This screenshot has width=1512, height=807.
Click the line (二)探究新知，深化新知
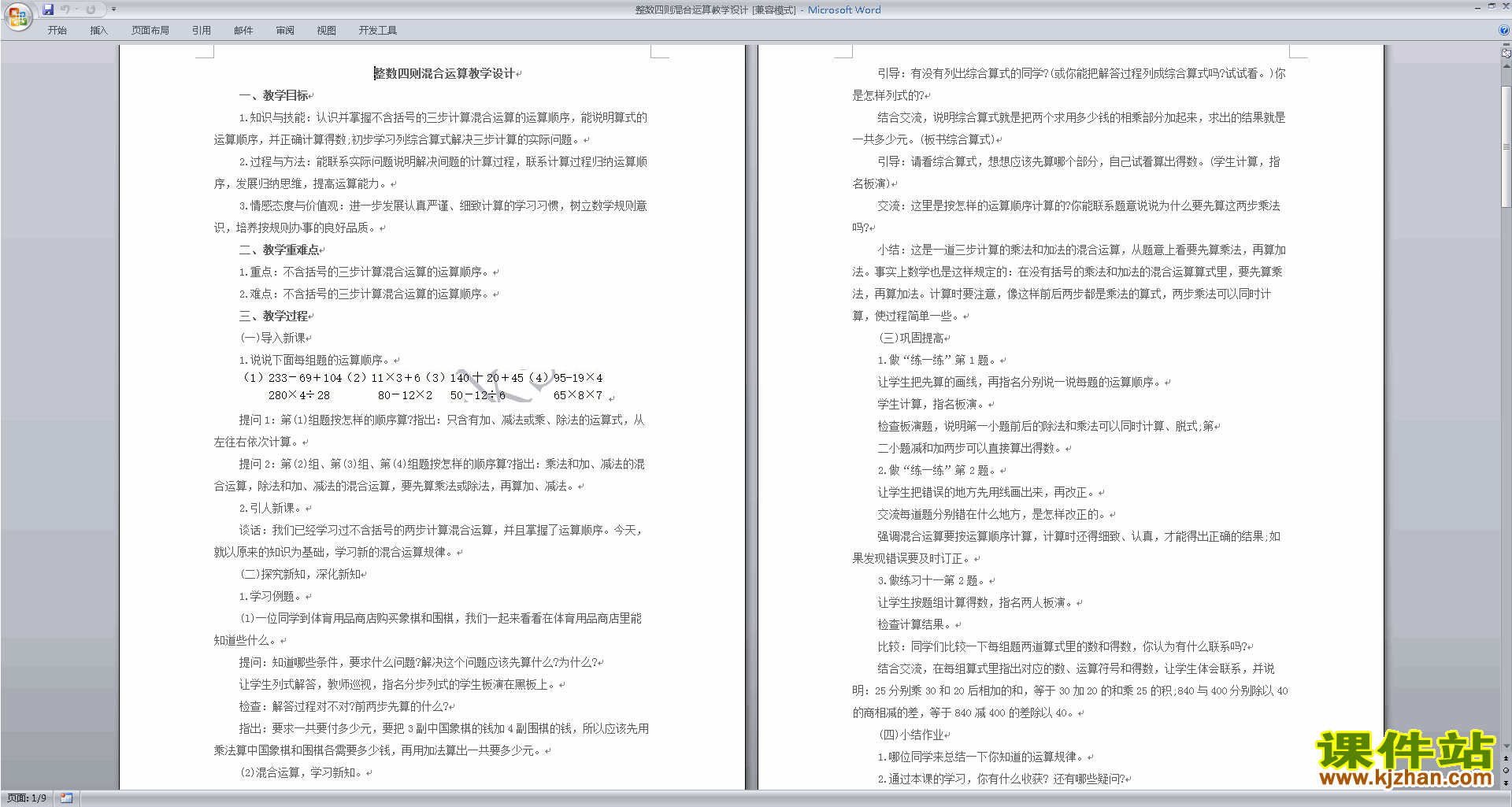point(301,574)
